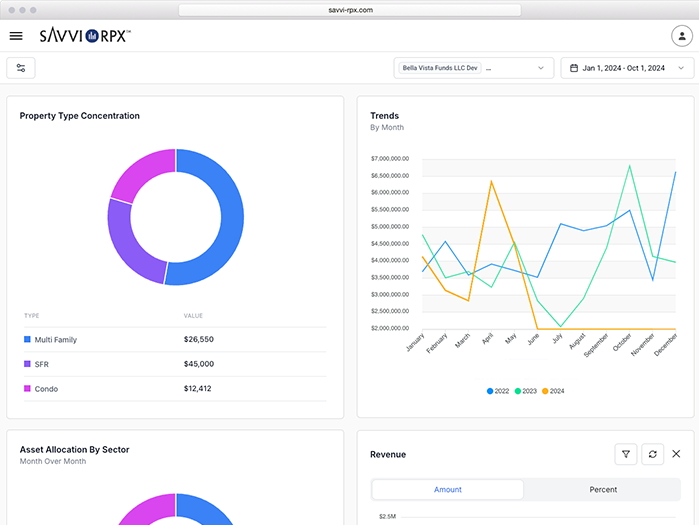Select the Multi Family row label
This screenshot has width=699, height=525.
point(56,340)
